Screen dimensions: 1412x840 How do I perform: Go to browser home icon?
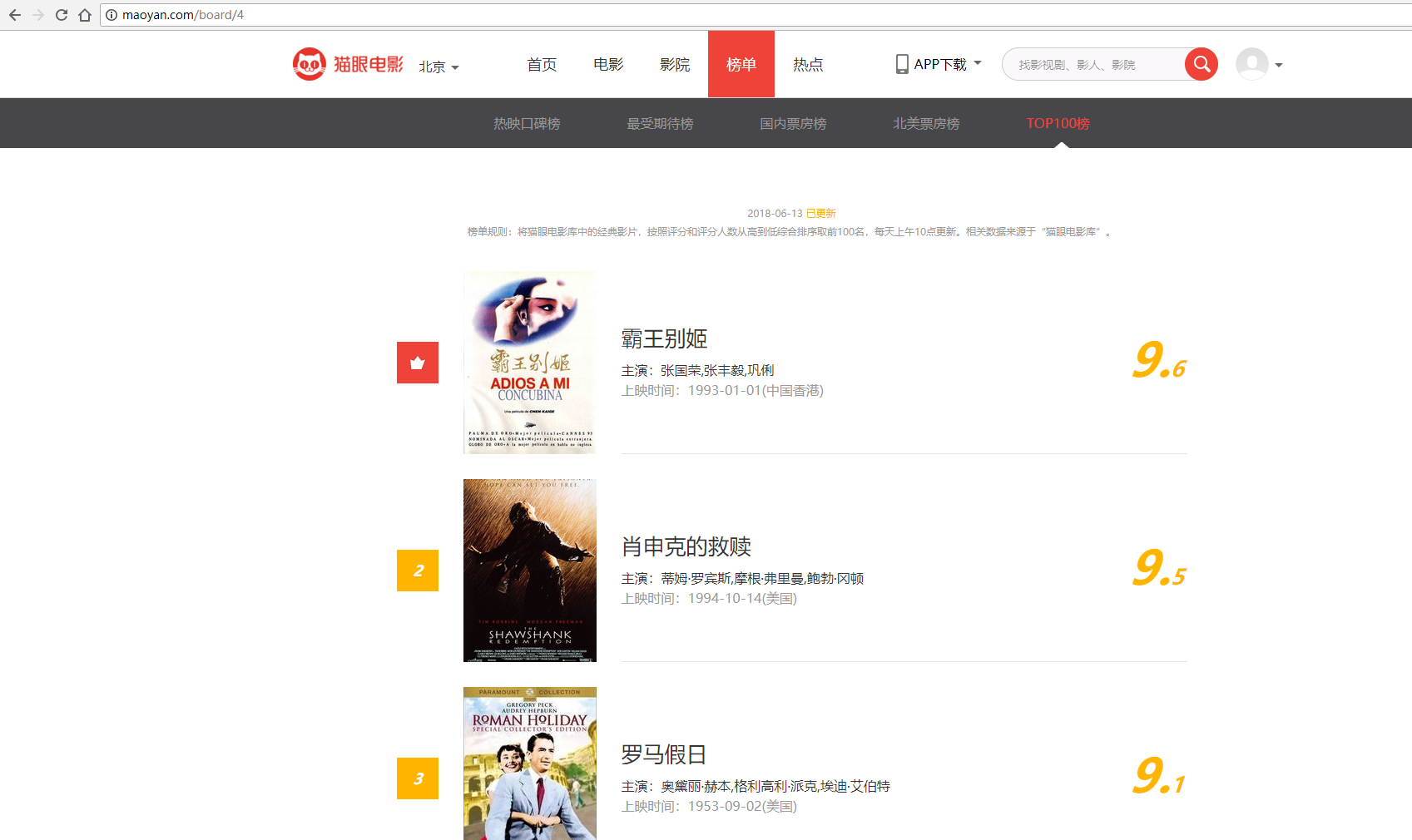pos(85,15)
